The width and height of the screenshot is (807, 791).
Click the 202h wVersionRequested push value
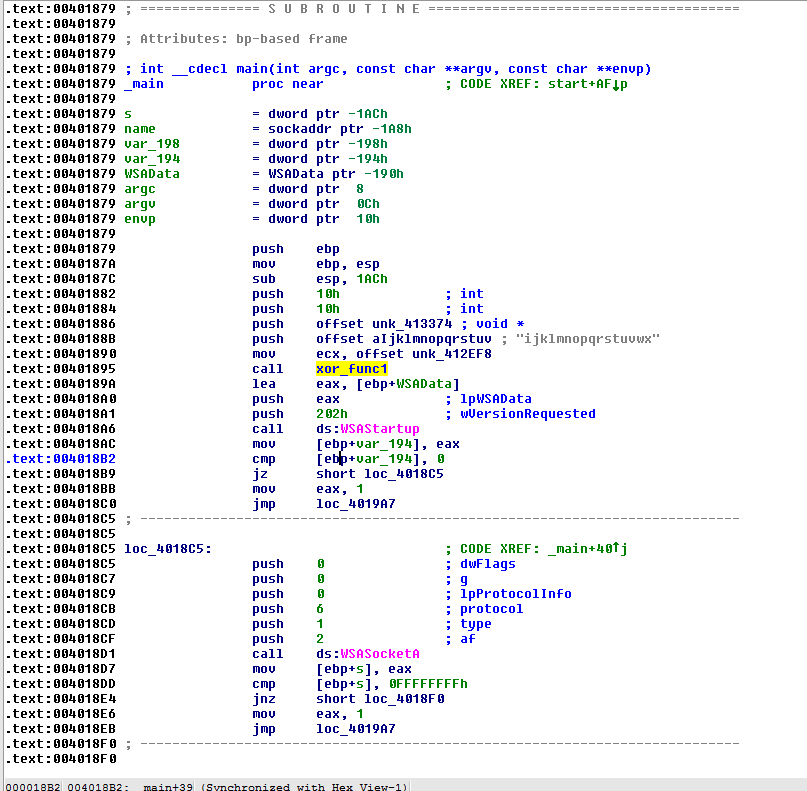[x=331, y=414]
